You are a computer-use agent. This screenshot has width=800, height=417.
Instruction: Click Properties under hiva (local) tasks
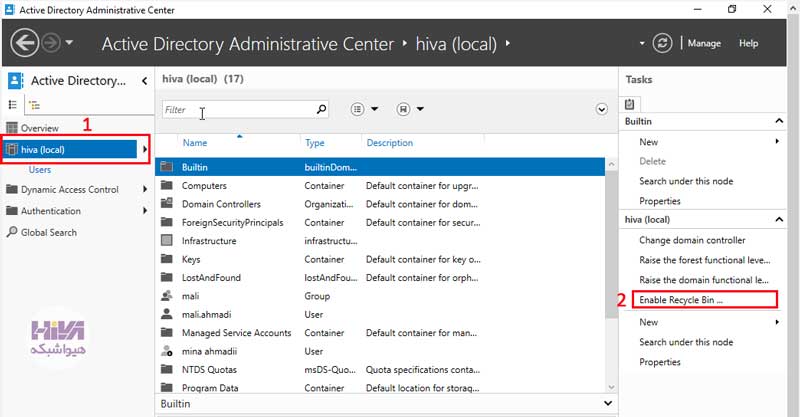[x=660, y=362]
